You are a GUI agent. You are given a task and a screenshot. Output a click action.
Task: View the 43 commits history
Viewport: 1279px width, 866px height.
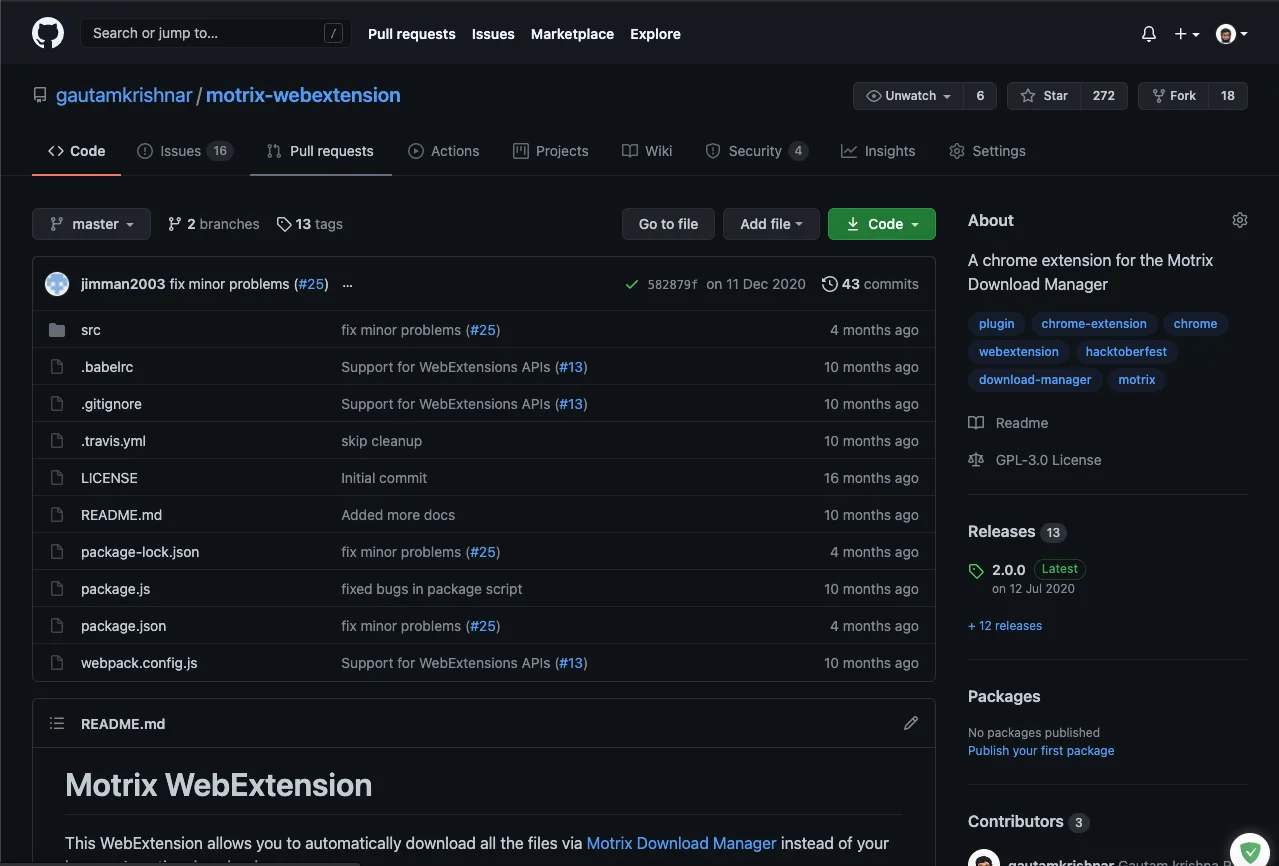tap(870, 284)
